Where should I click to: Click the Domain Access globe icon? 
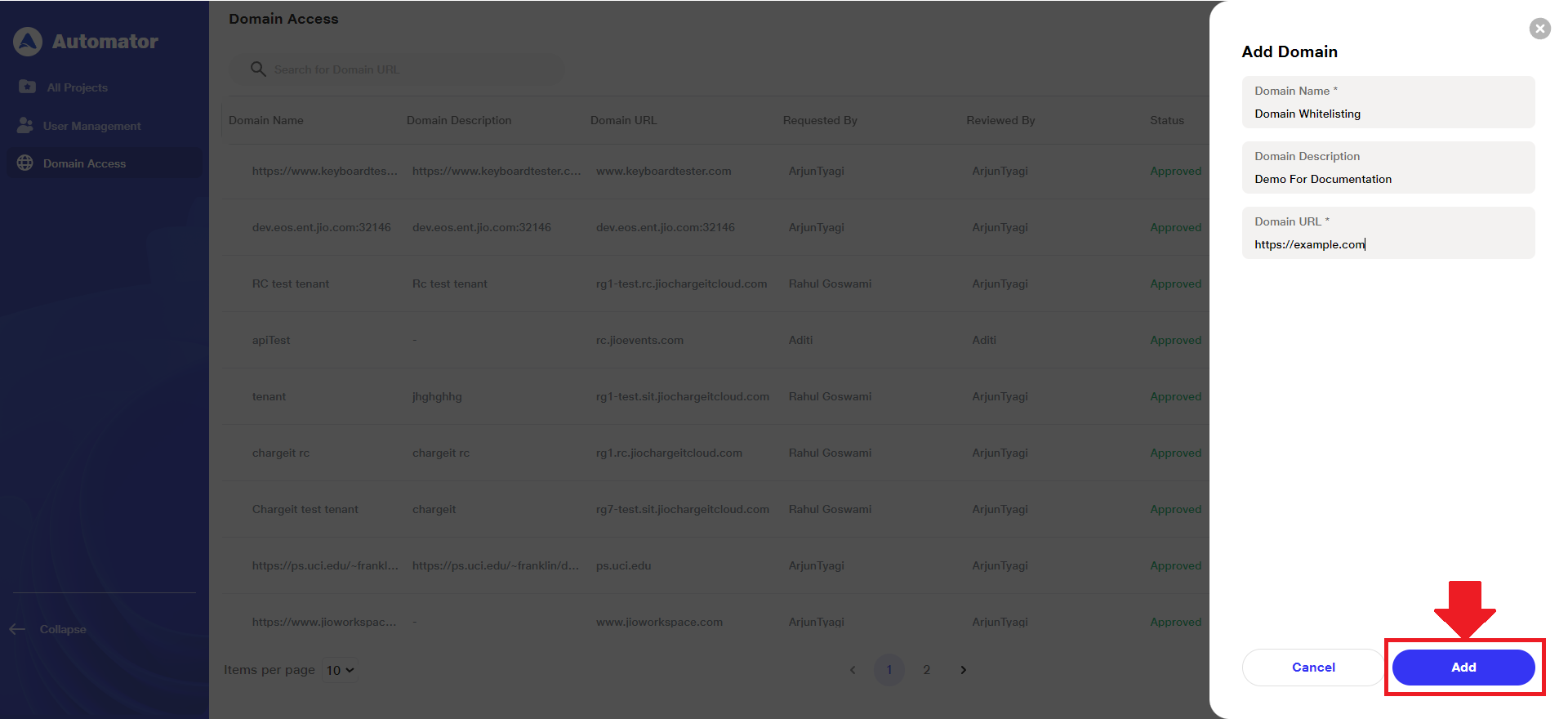(25, 163)
